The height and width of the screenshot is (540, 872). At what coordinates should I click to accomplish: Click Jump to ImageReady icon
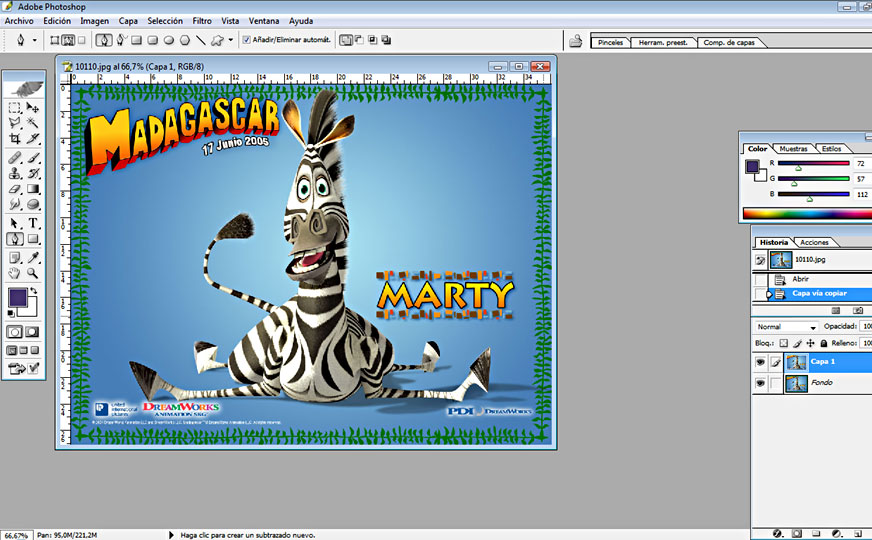[17, 368]
